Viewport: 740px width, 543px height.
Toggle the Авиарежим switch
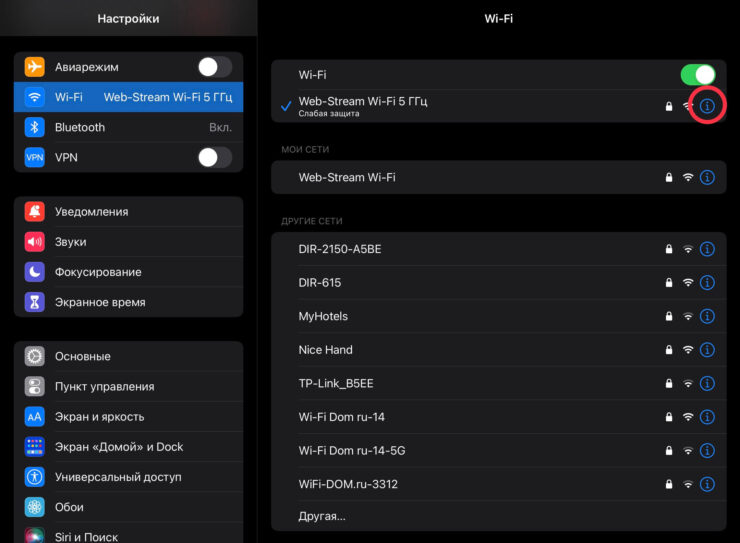(x=215, y=67)
